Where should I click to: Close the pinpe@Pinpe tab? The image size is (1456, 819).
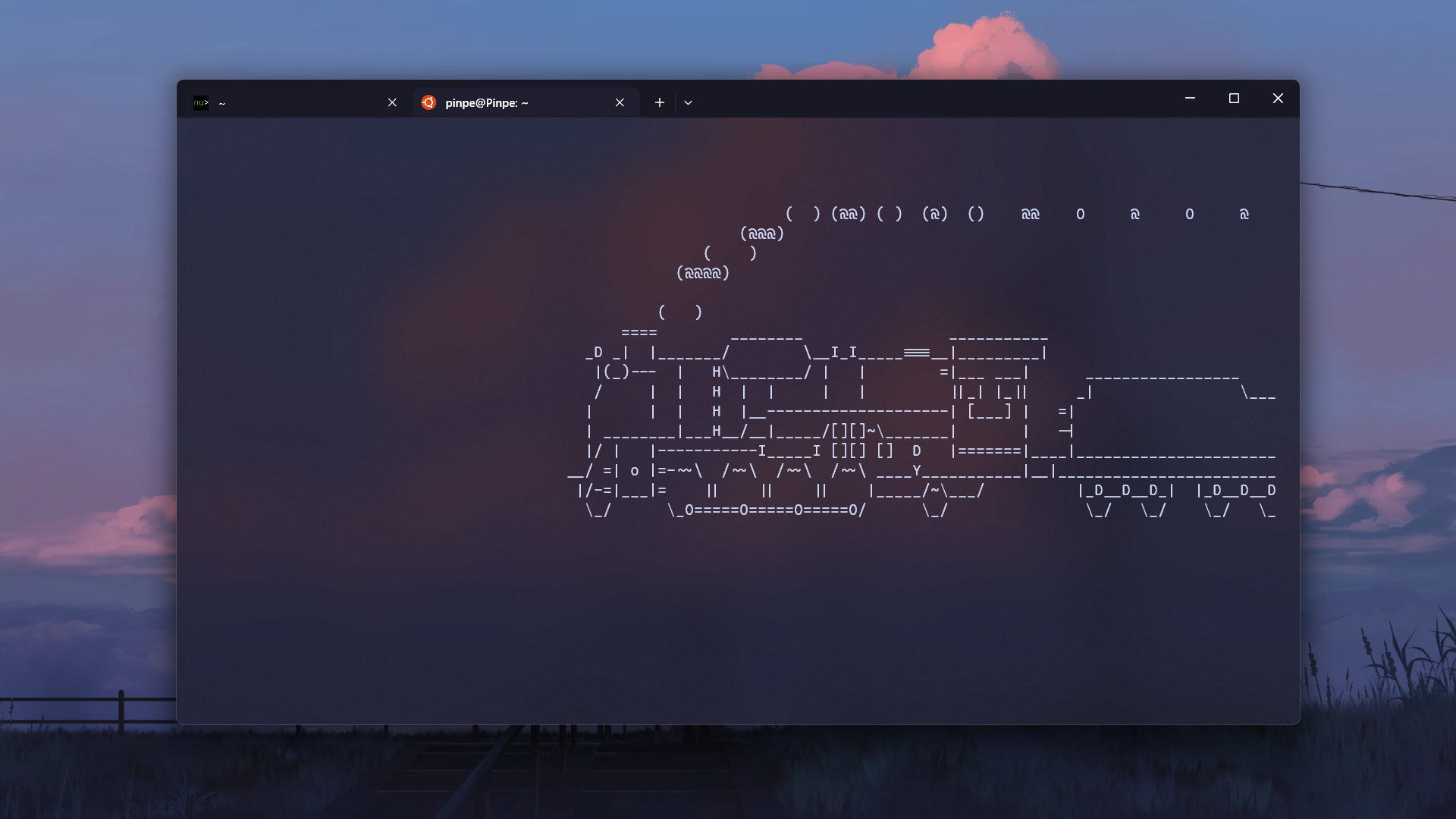click(620, 102)
